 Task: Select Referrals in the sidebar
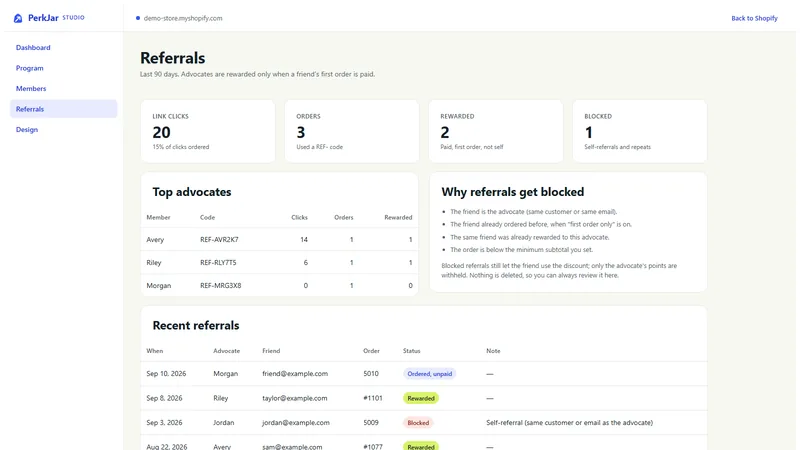click(64, 109)
